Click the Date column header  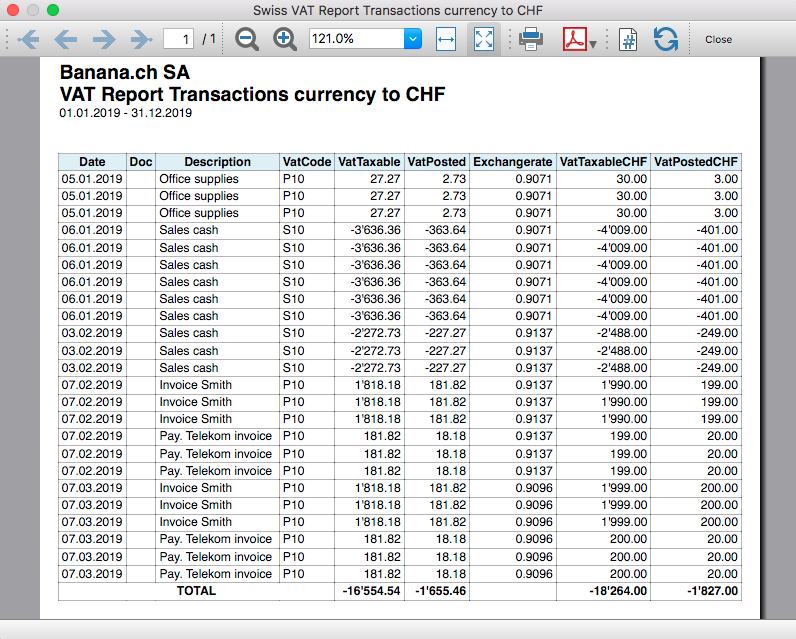click(x=92, y=162)
